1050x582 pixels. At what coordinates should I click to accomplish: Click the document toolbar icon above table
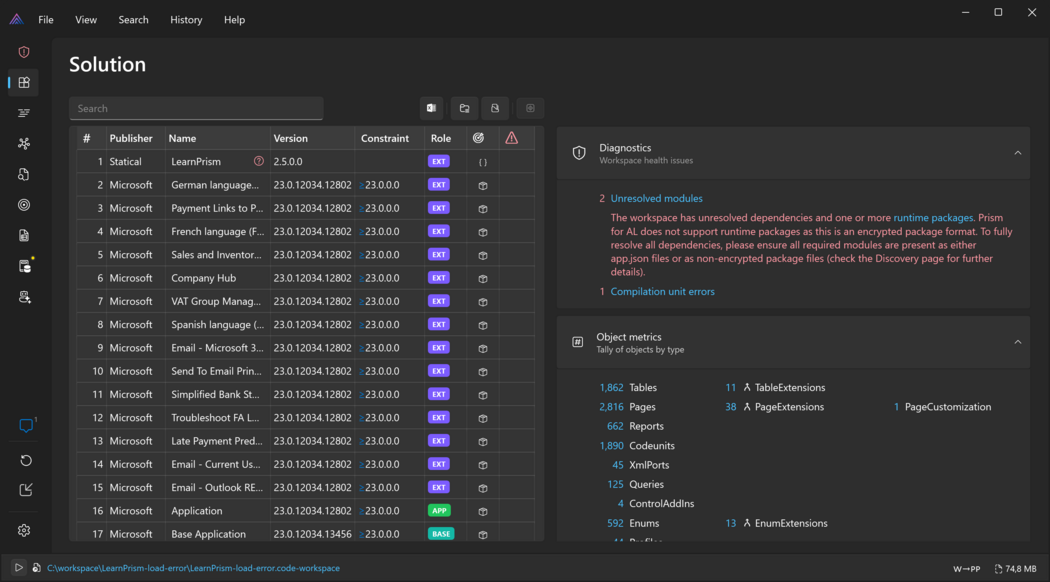pos(495,108)
